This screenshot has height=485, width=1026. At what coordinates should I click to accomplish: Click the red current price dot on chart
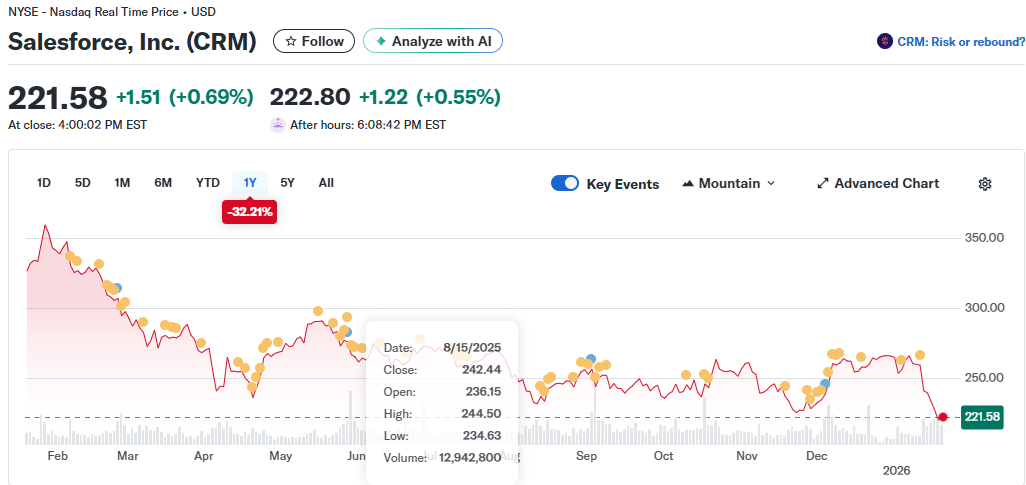[x=943, y=417]
